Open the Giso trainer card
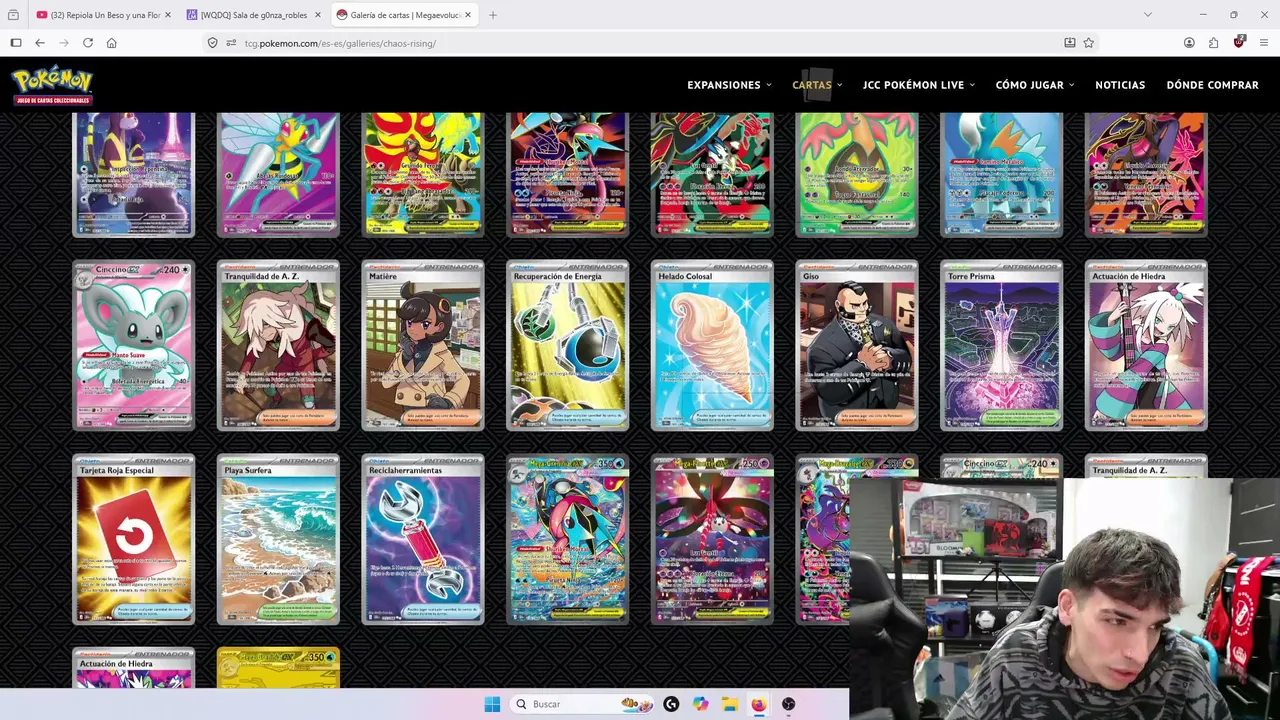Viewport: 1280px width, 720px height. pos(857,346)
